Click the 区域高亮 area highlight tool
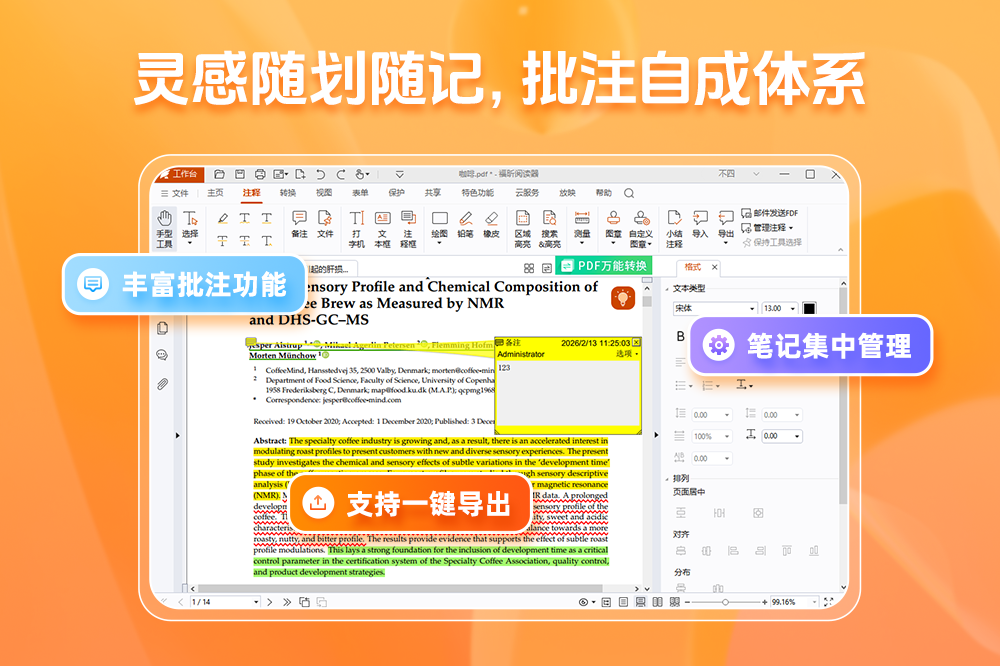 tap(522, 227)
